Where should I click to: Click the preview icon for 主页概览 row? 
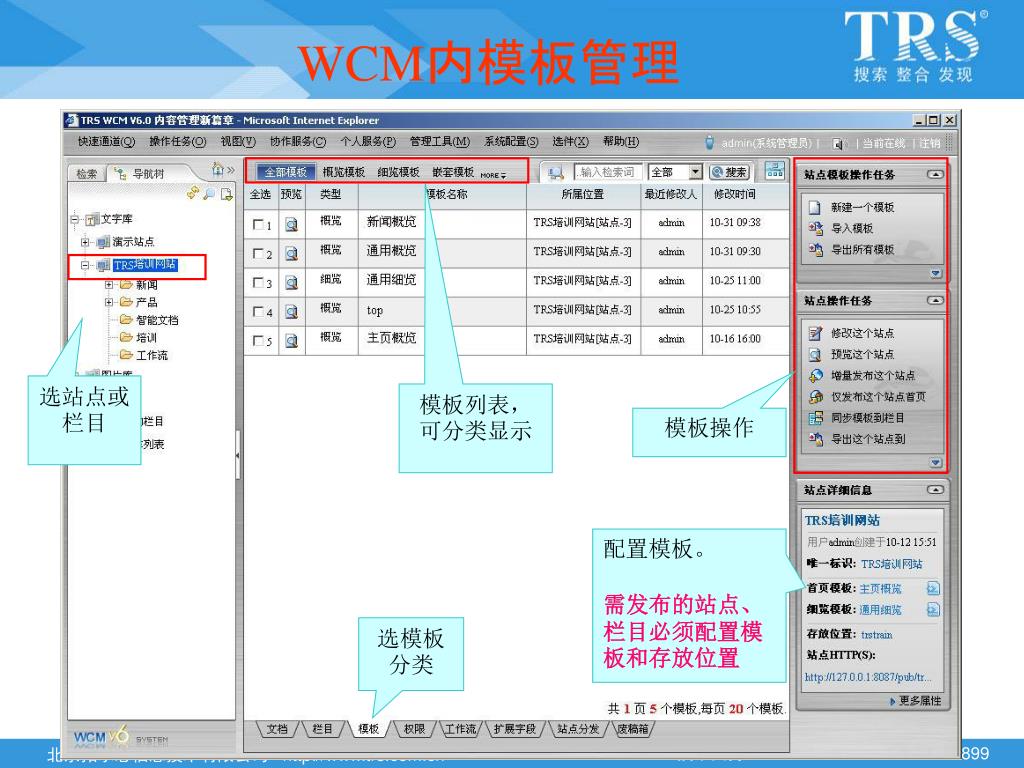click(292, 341)
